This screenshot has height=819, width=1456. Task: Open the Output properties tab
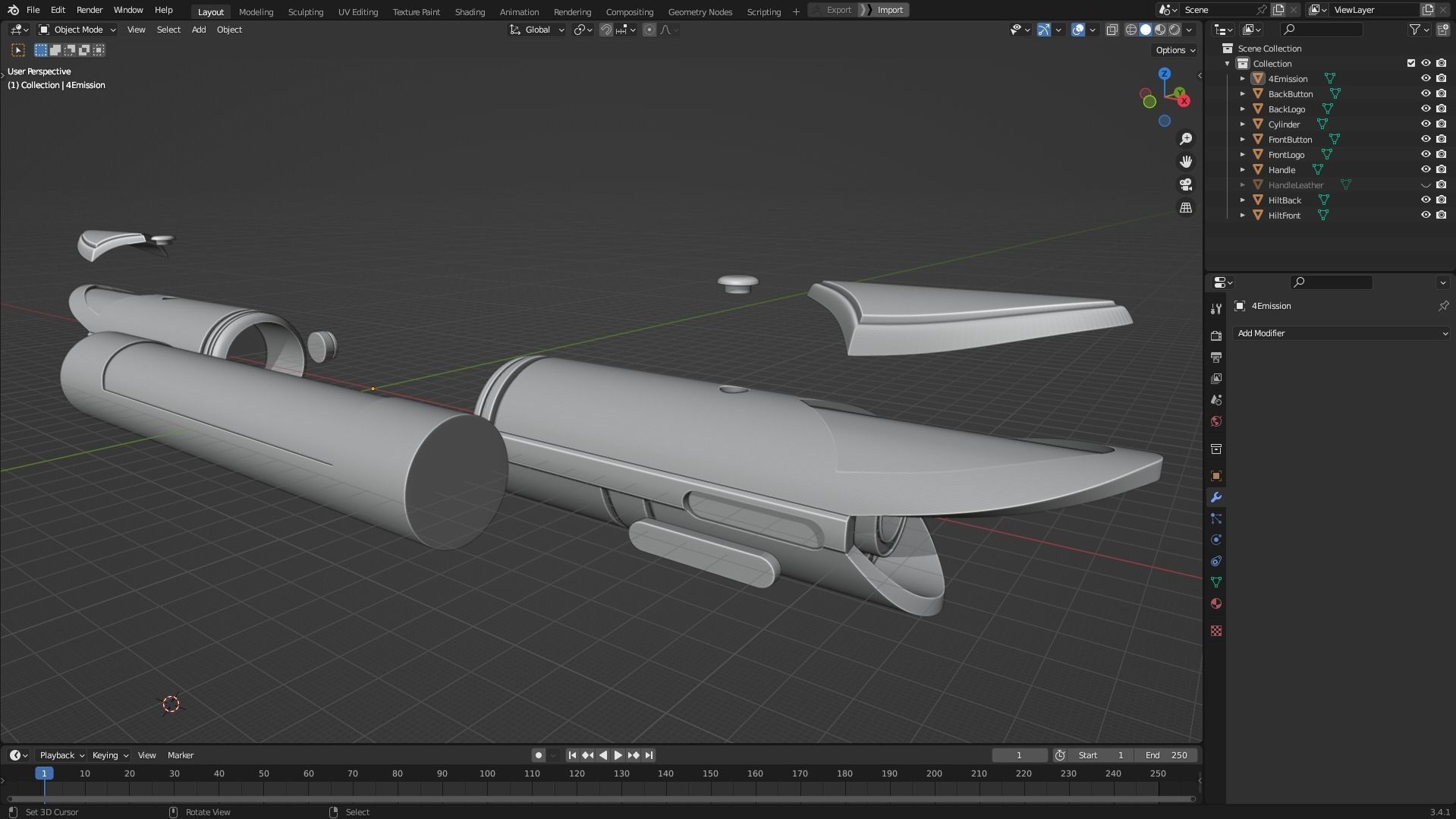(1216, 357)
